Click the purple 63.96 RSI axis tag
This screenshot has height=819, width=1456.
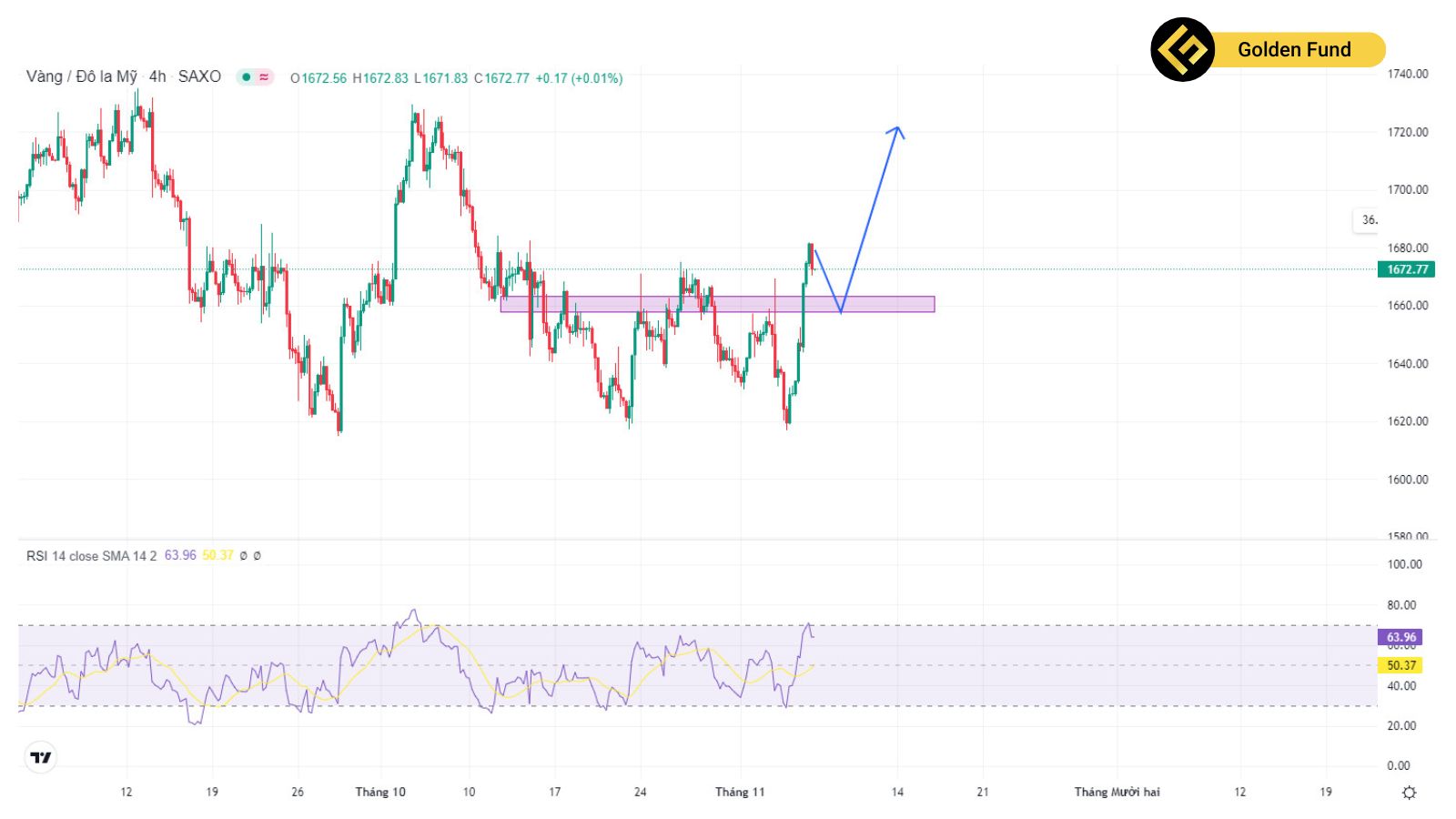tap(1400, 637)
